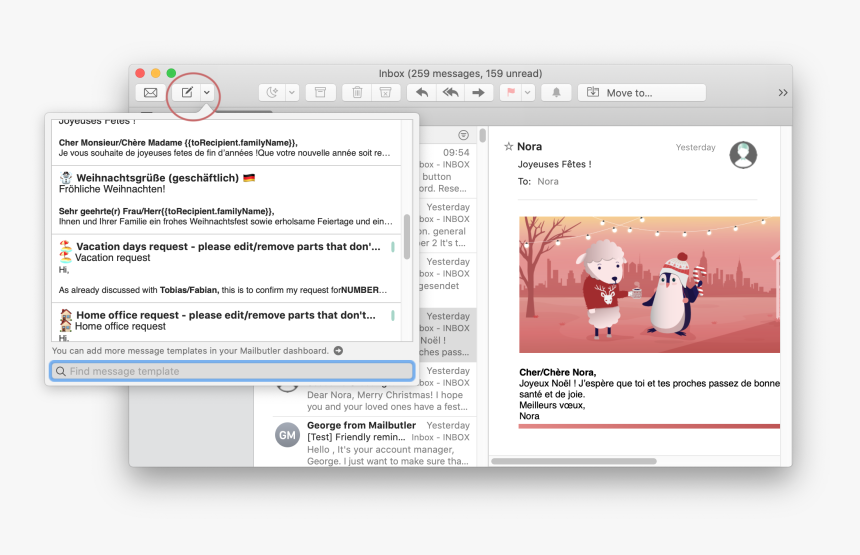The width and height of the screenshot is (860, 555).
Task: Click the message list vertical scrollbar
Action: tap(483, 135)
